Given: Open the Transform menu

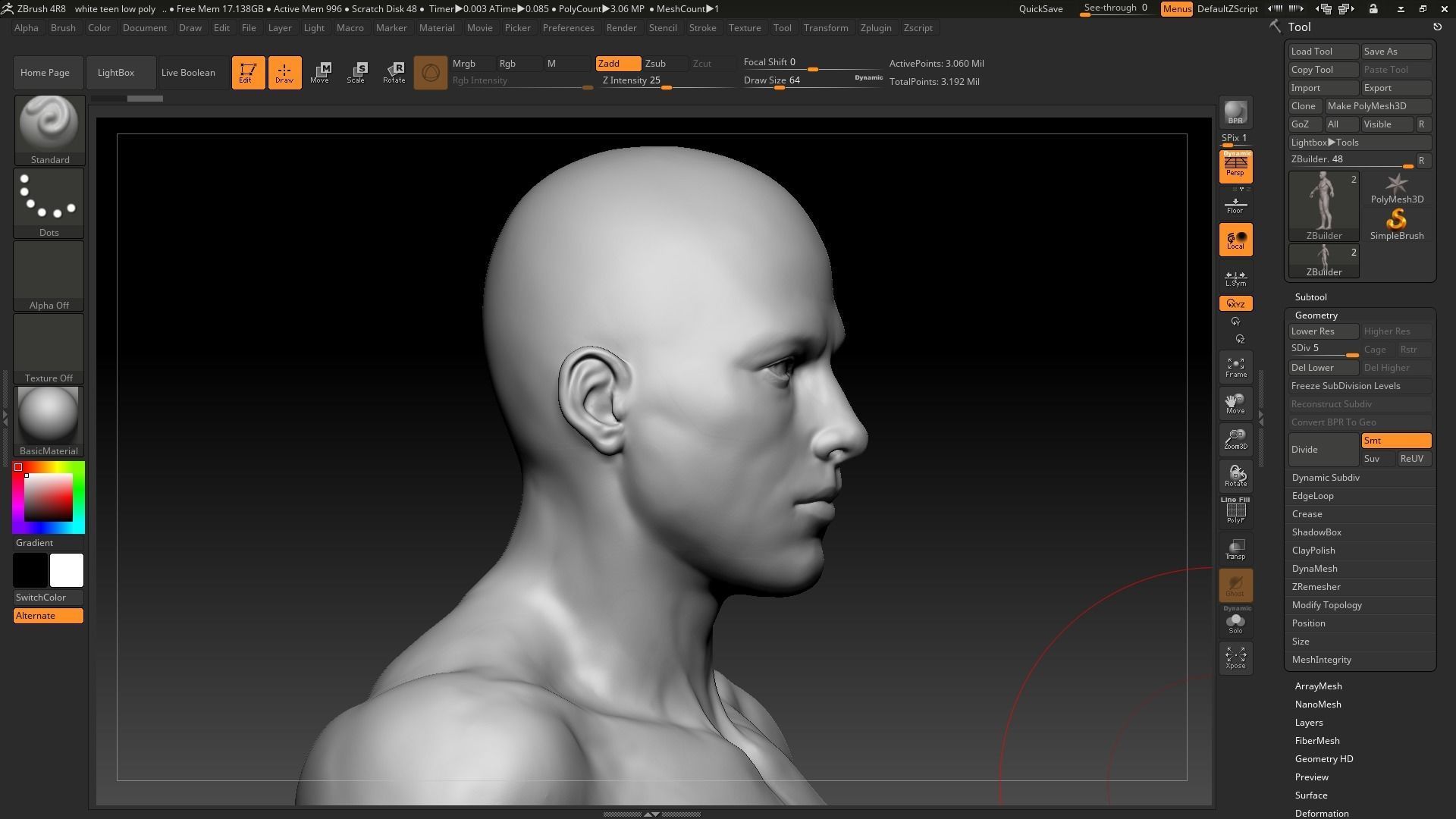Looking at the screenshot, I should [826, 28].
